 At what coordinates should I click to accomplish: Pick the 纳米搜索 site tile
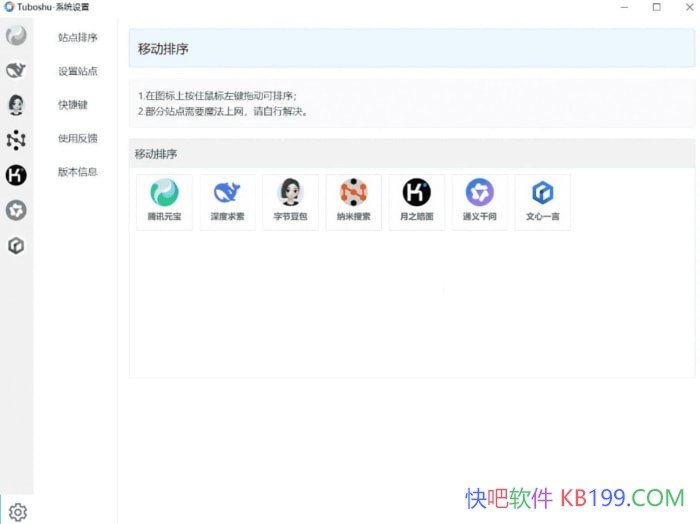pos(353,201)
